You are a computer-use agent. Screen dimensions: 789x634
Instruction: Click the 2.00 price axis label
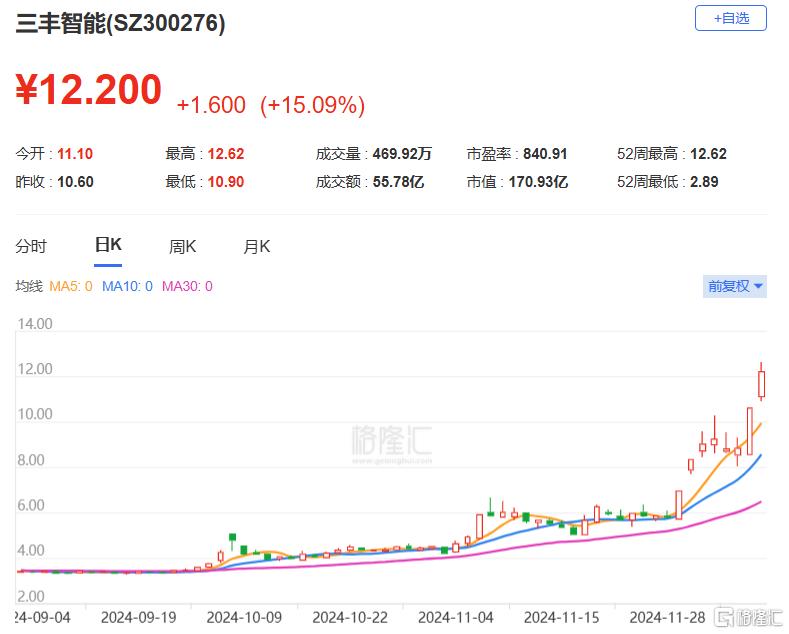tap(31, 596)
